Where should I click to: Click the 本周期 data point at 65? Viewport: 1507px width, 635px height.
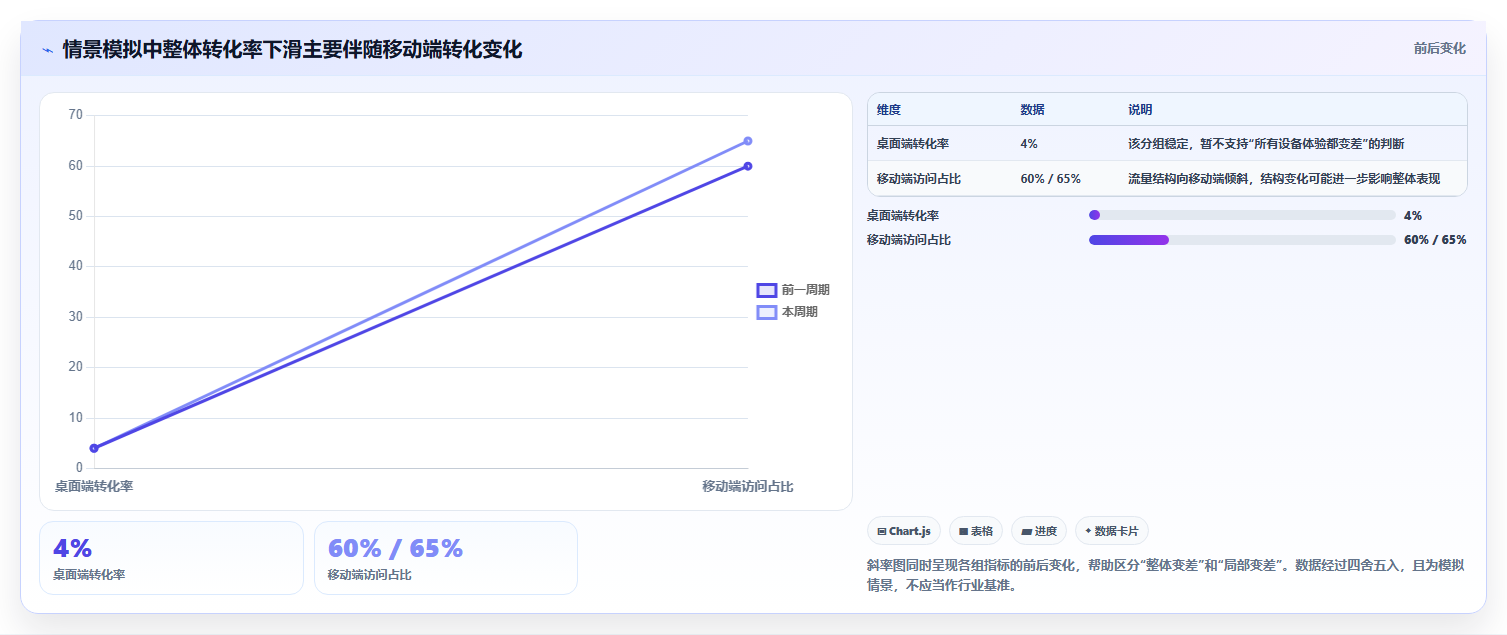748,141
